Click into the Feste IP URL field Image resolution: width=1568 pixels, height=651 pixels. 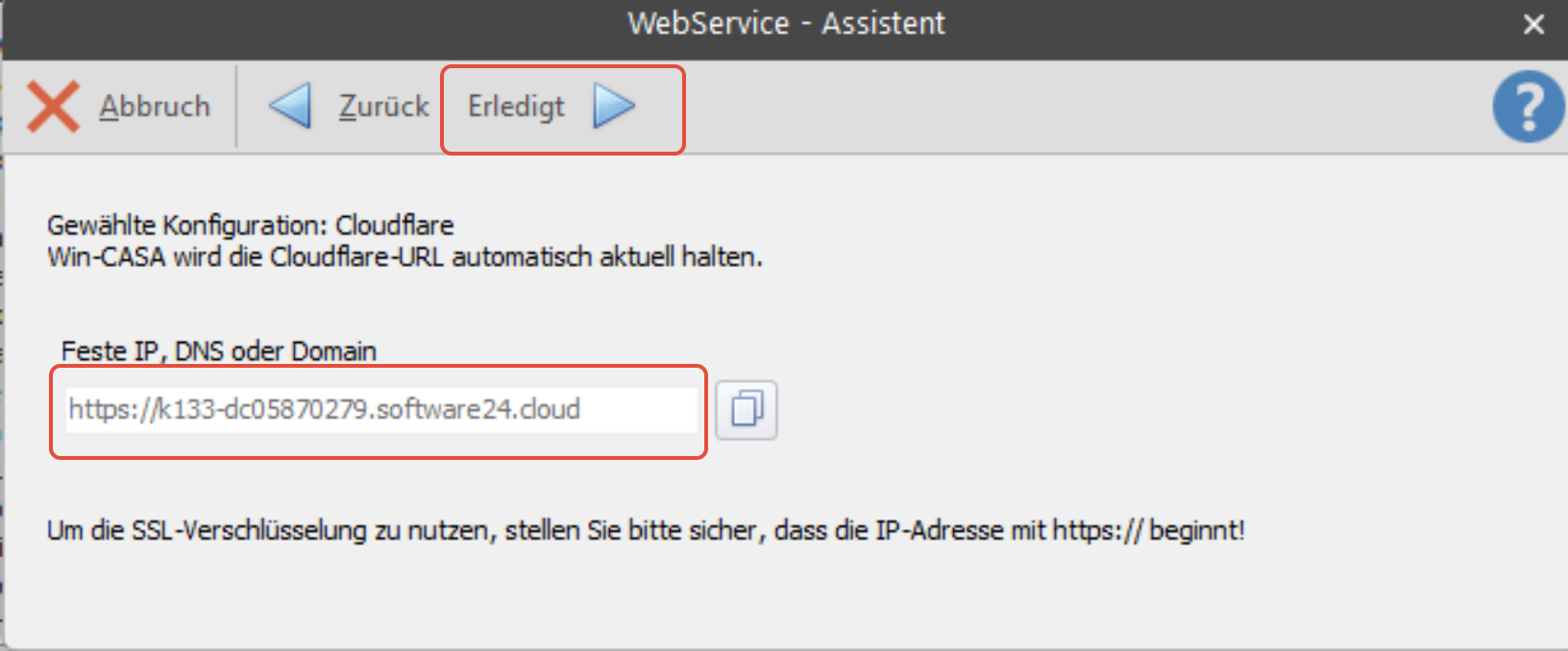click(381, 410)
